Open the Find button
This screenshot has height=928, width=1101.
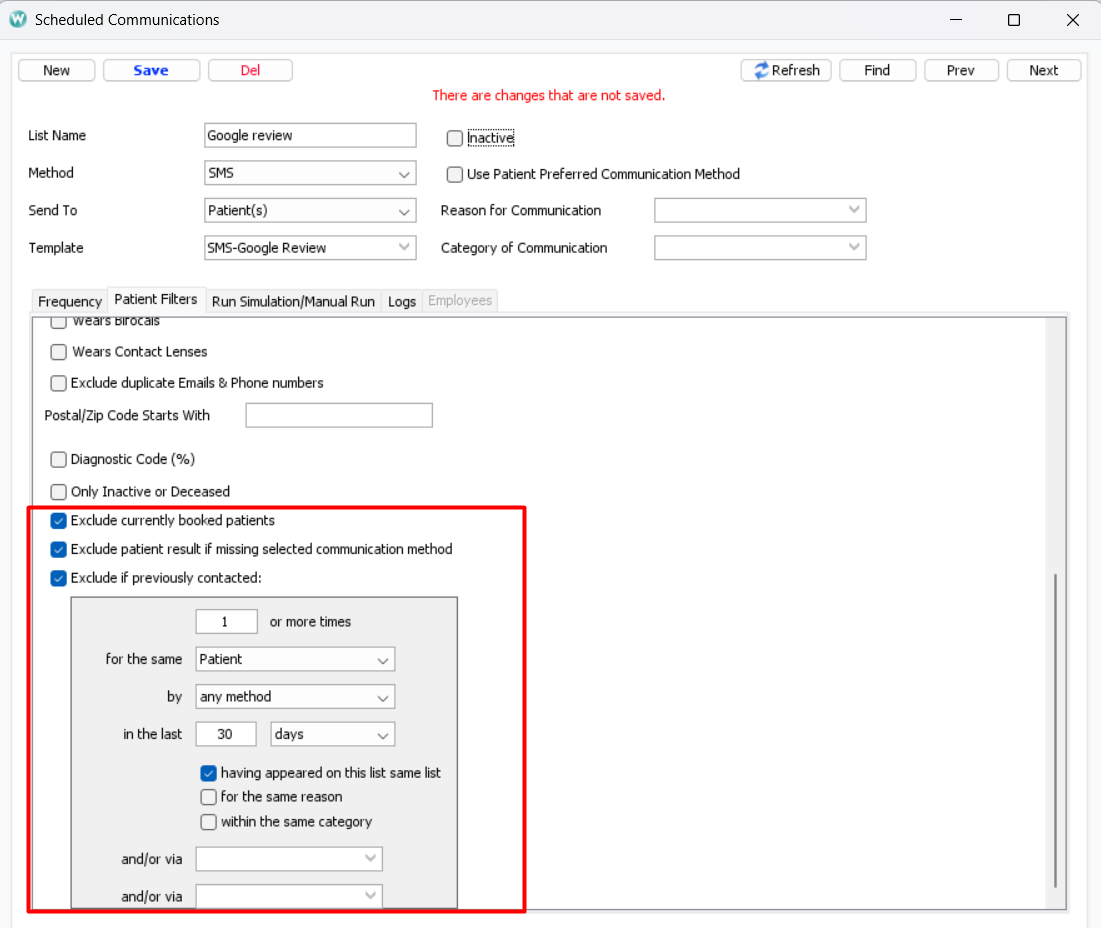(x=877, y=70)
